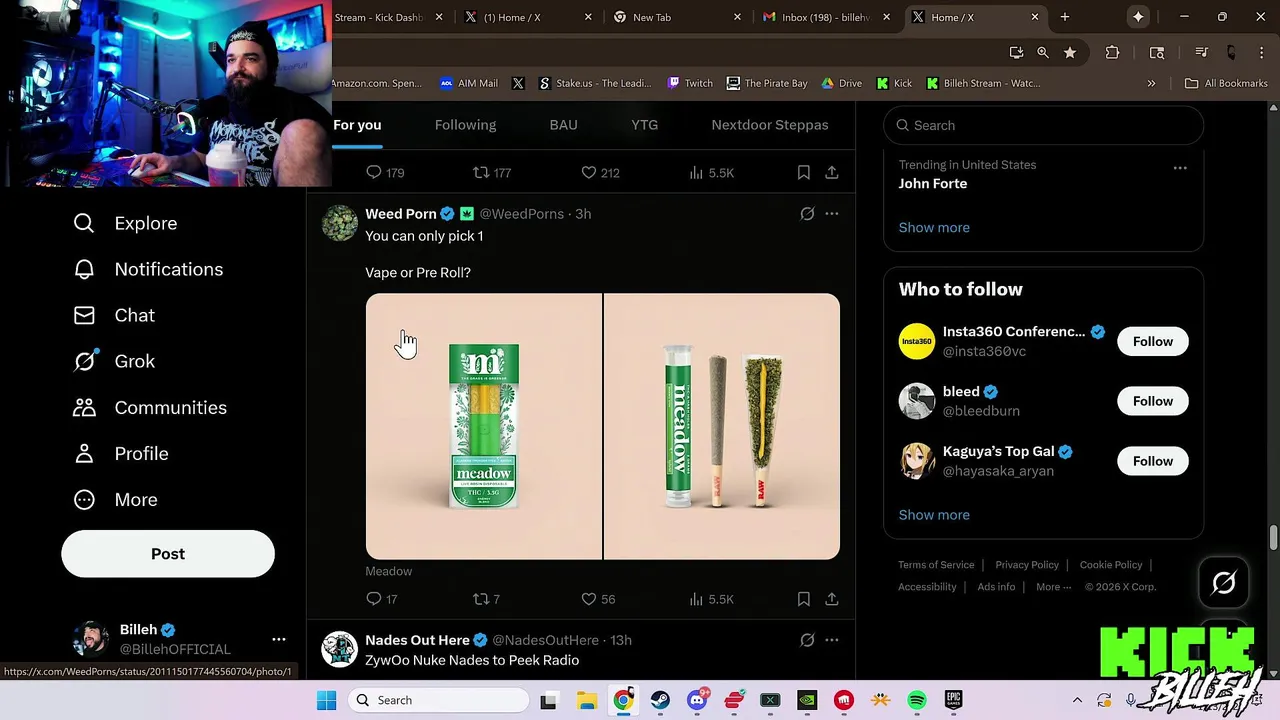Open Grok actions on the Weed Porn post
This screenshot has height=720, width=1280.
point(807,213)
